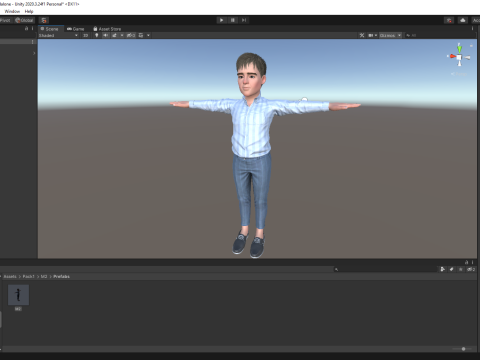
Task: Go to M2 folder in the breadcrumb
Action: pyautogui.click(x=44, y=277)
